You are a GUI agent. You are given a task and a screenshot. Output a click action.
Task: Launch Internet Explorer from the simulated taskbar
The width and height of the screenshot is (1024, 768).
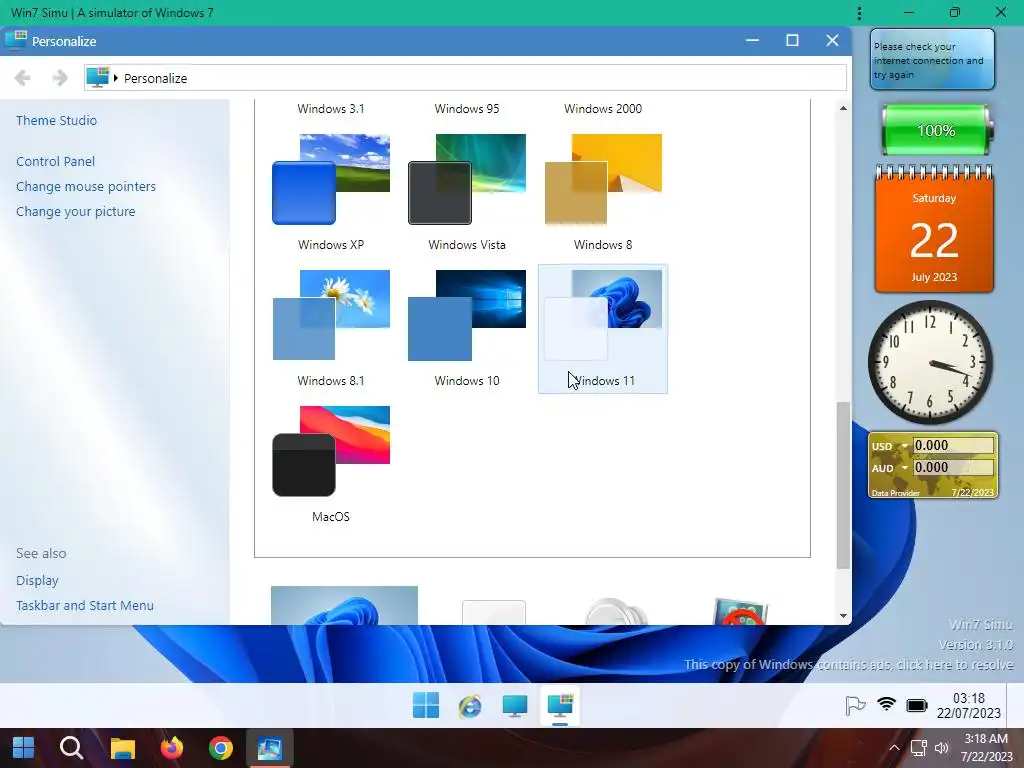pyautogui.click(x=470, y=706)
